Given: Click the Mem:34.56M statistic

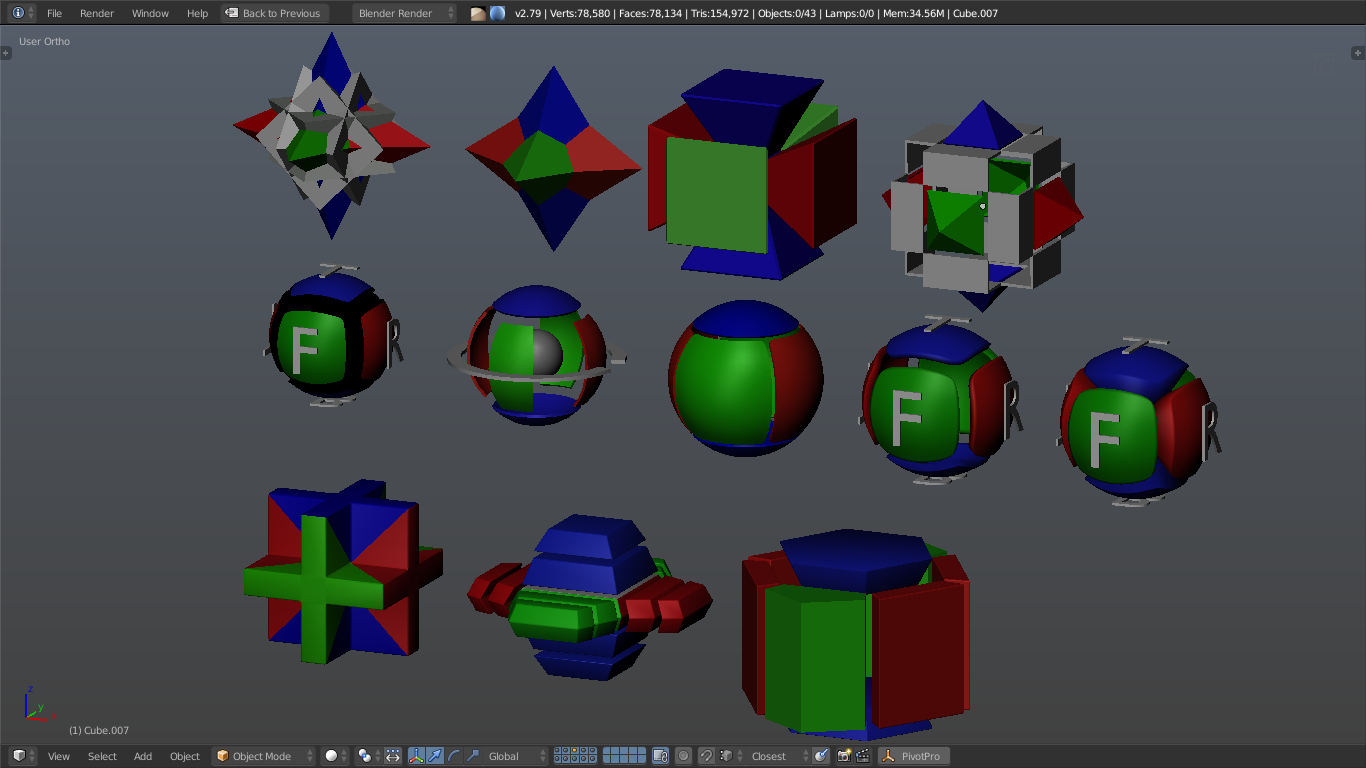Looking at the screenshot, I should 914,13.
